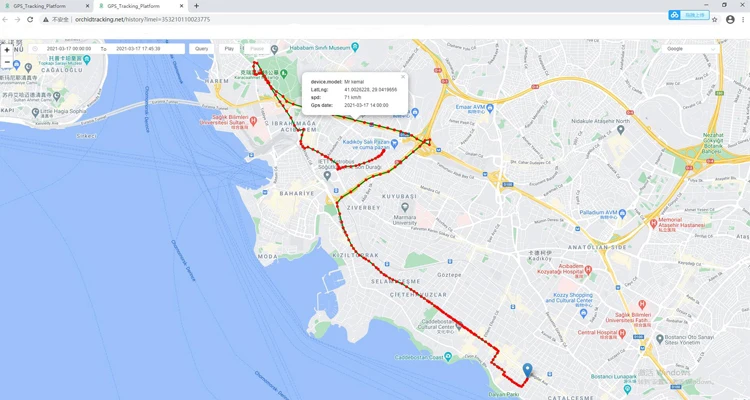This screenshot has height=400, width=750.
Task: Edit the start date time field
Action: pos(69,49)
